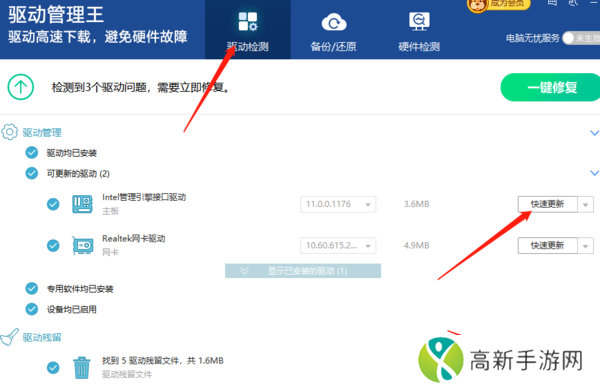Toggle the 专用软件均已安装 checkmark
This screenshot has height=385, width=600.
(32, 289)
